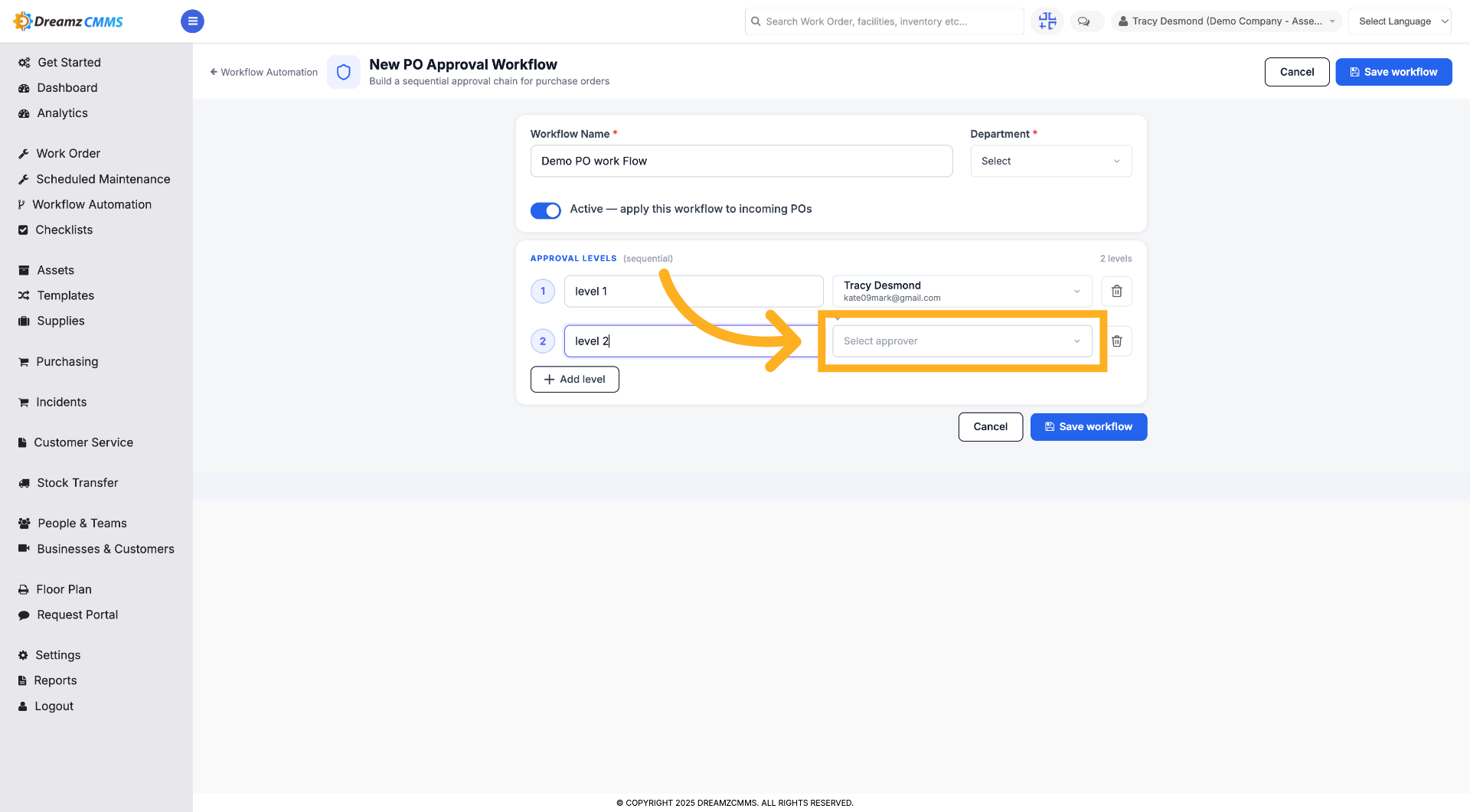Click the global search input box

[x=884, y=21]
